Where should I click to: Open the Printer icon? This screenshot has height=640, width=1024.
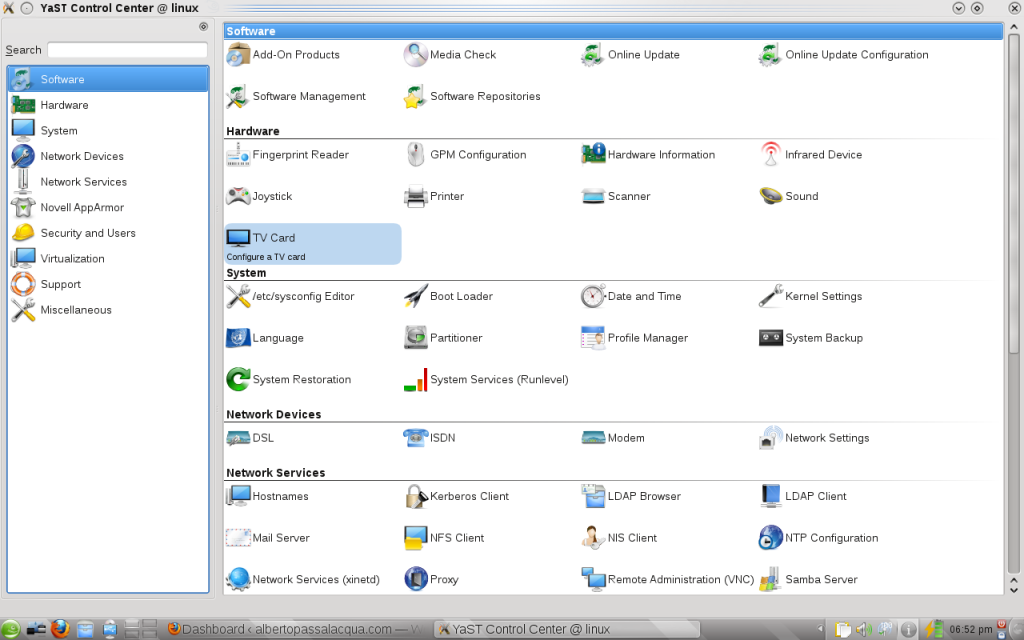(415, 197)
